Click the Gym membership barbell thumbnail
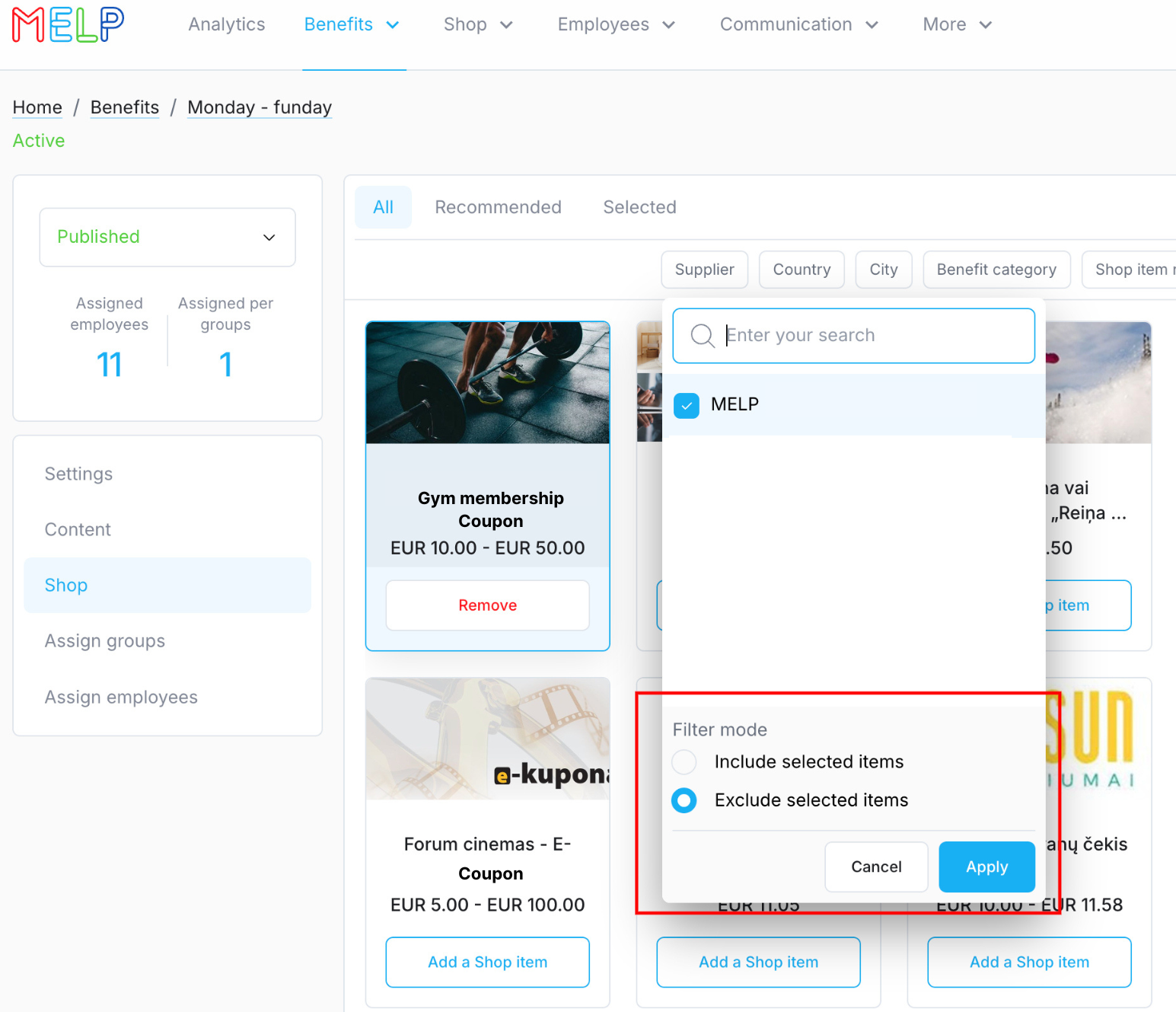 coord(488,383)
